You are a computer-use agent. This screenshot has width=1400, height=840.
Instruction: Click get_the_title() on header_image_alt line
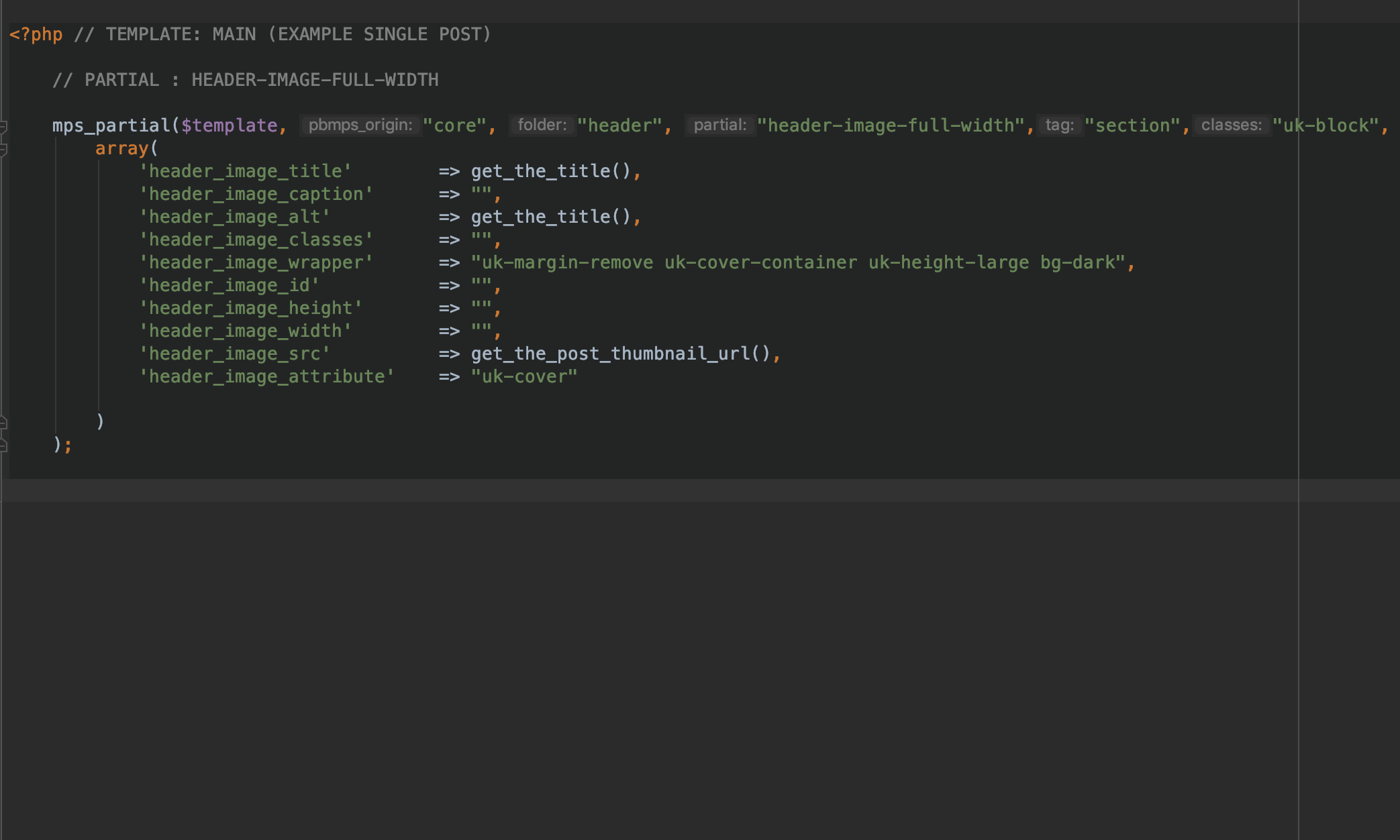click(x=551, y=217)
